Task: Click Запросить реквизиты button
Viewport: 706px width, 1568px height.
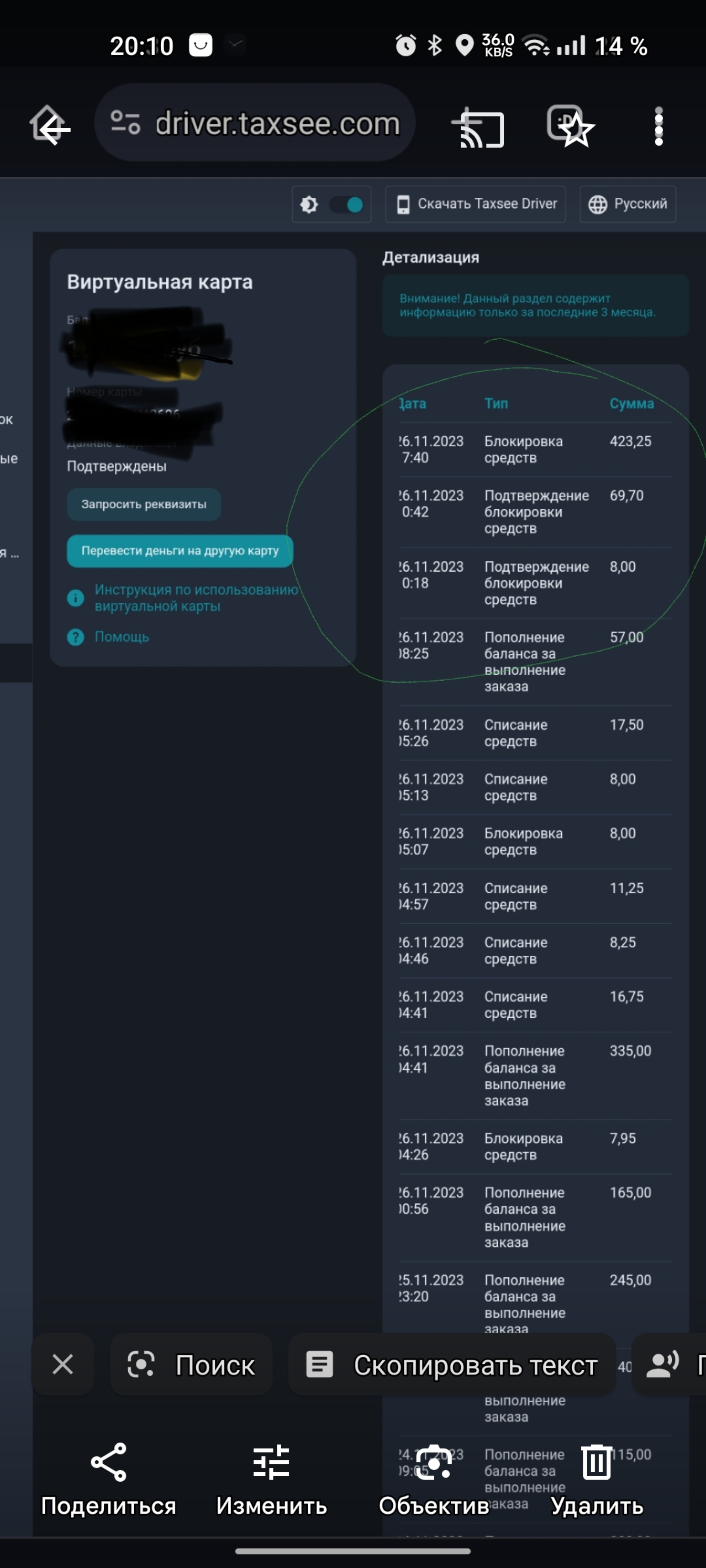Action: (x=144, y=504)
